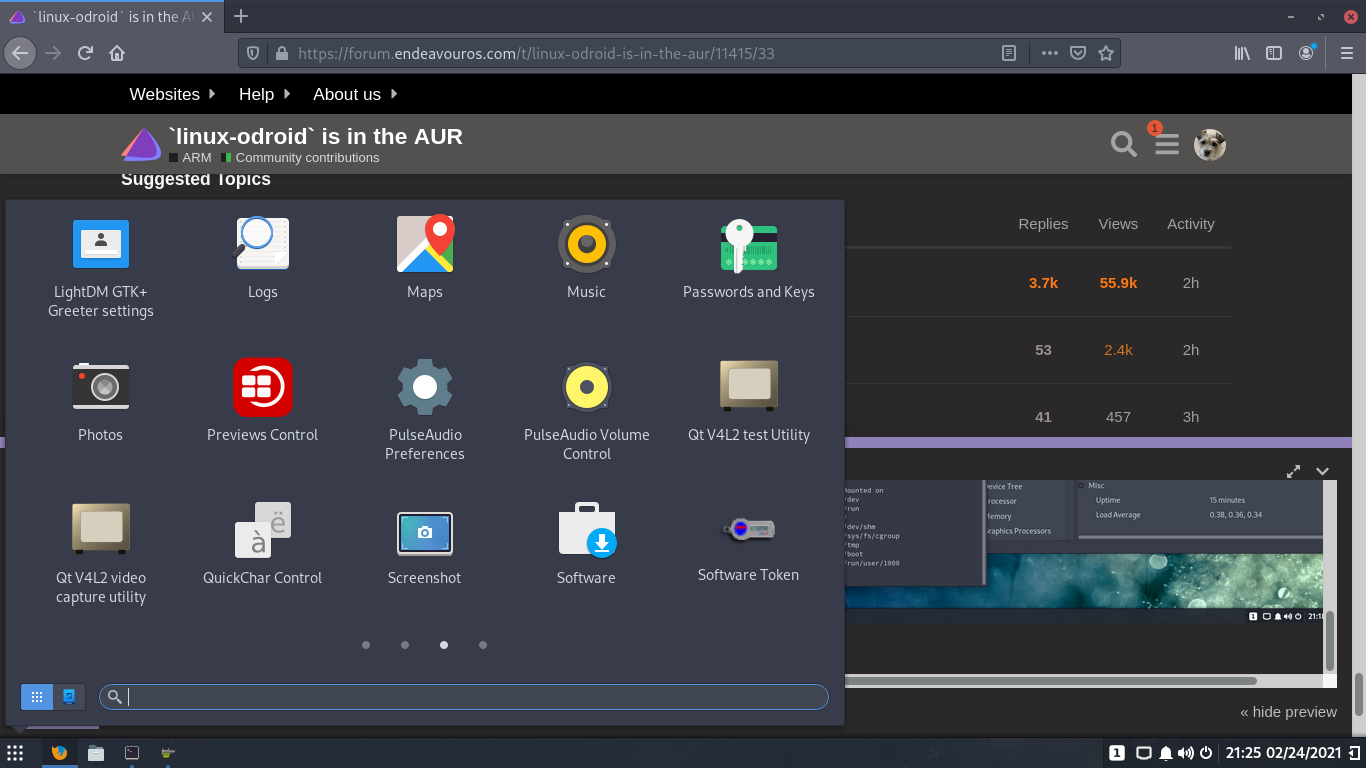The width and height of the screenshot is (1366, 768).
Task: Open Community contributions category link
Action: pos(301,158)
